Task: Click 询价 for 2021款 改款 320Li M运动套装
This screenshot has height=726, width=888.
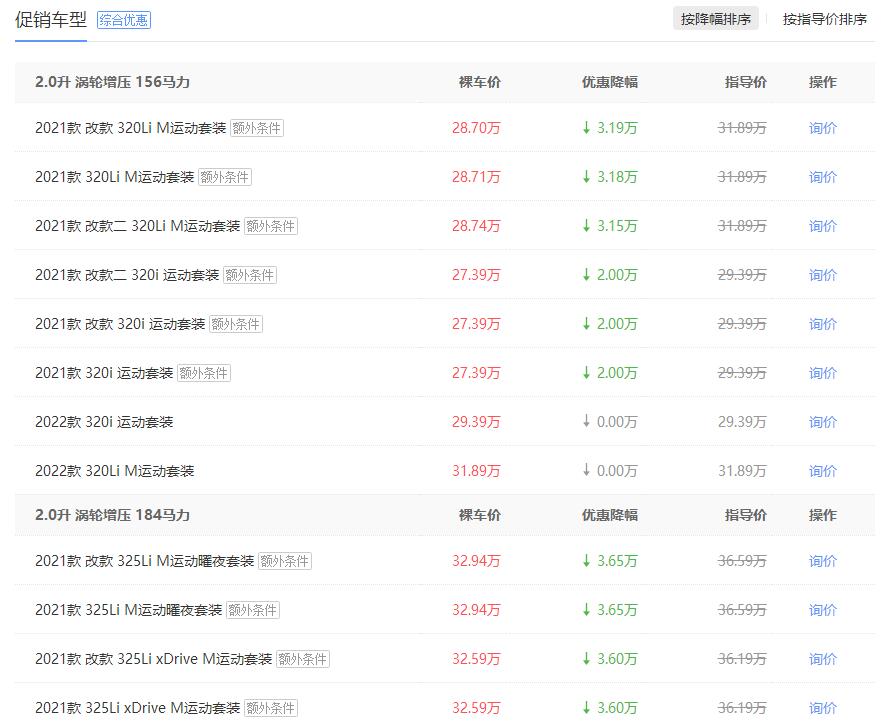Action: 822,128
